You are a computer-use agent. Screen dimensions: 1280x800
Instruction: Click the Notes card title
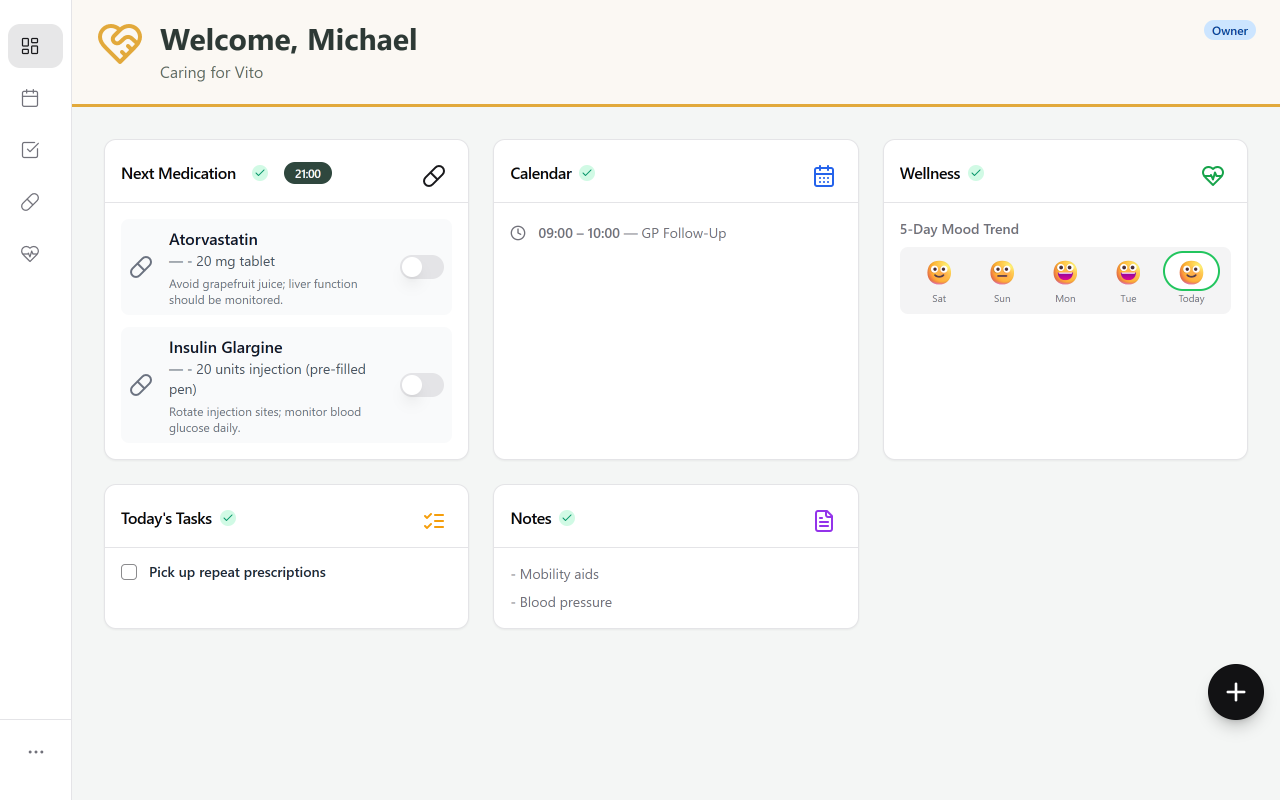[531, 518]
